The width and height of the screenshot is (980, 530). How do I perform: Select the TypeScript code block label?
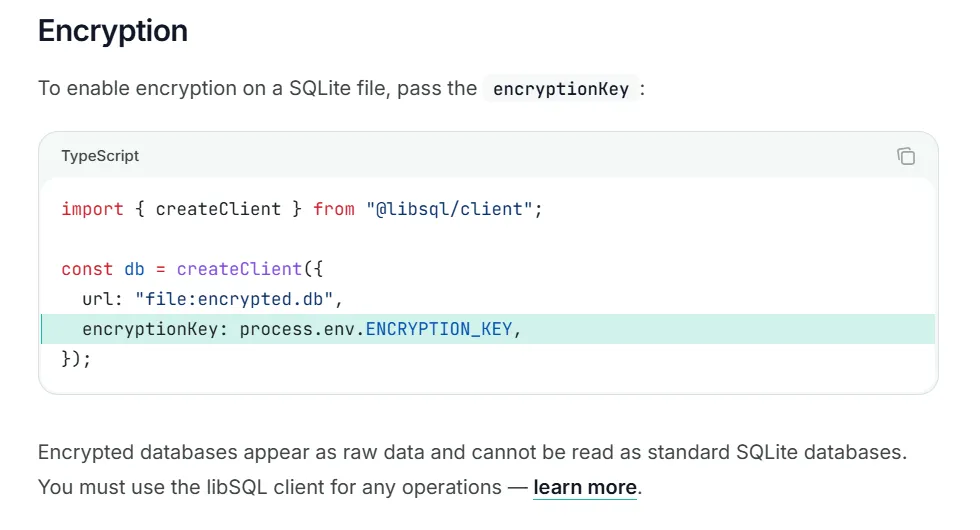pyautogui.click(x=100, y=156)
